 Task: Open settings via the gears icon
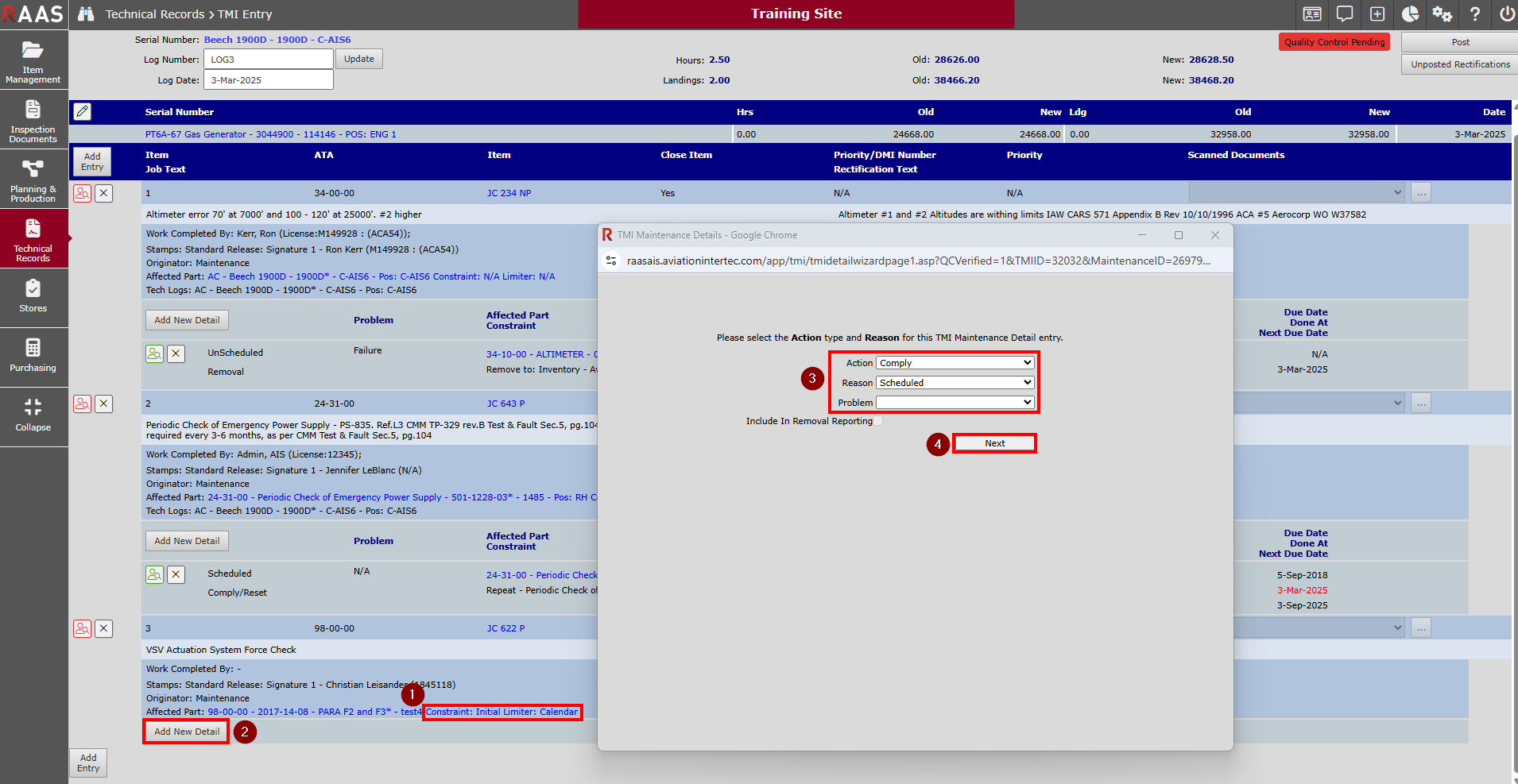click(x=1442, y=14)
